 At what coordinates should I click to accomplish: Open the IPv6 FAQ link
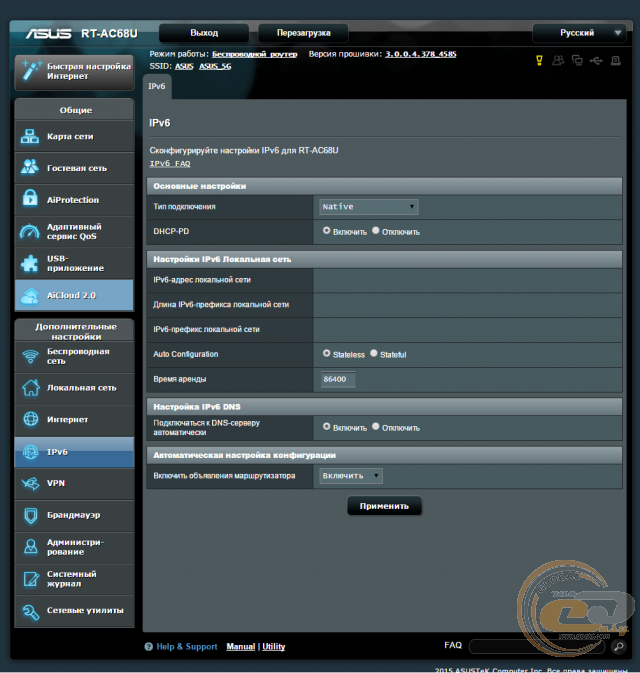(x=170, y=164)
